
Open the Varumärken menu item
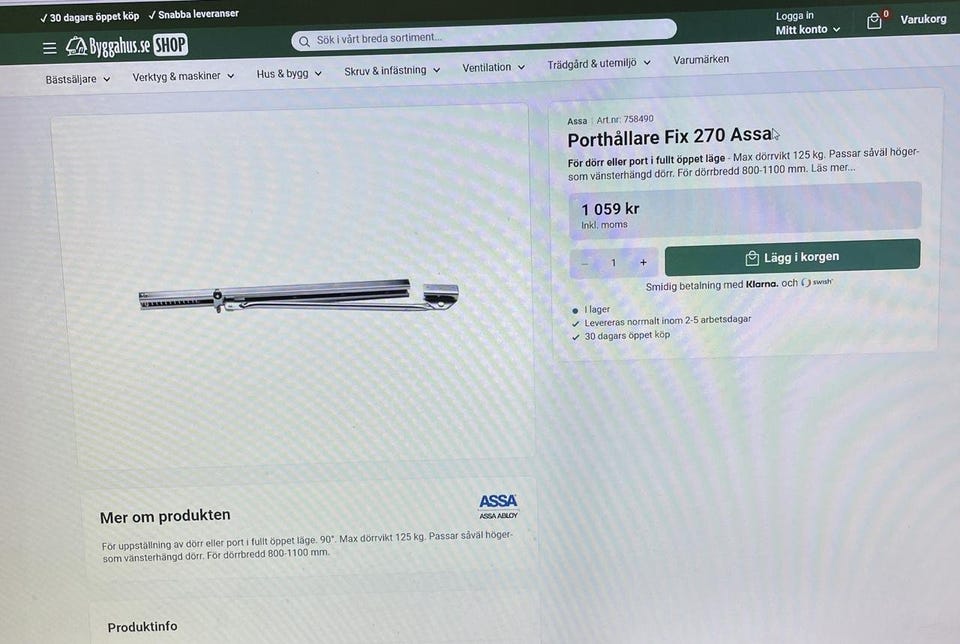[x=701, y=59]
